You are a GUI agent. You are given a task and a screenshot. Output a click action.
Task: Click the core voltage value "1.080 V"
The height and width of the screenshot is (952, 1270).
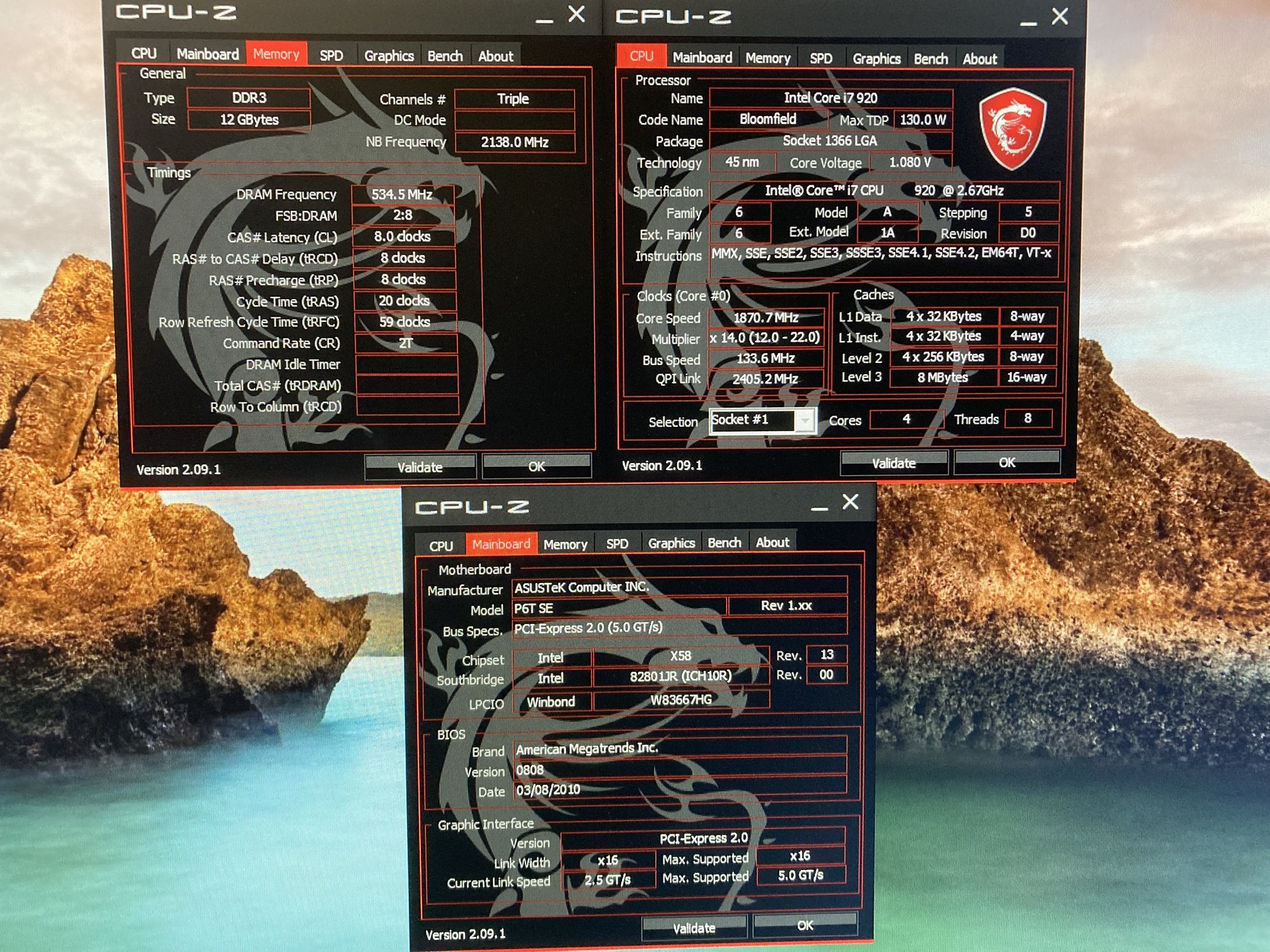(x=910, y=162)
